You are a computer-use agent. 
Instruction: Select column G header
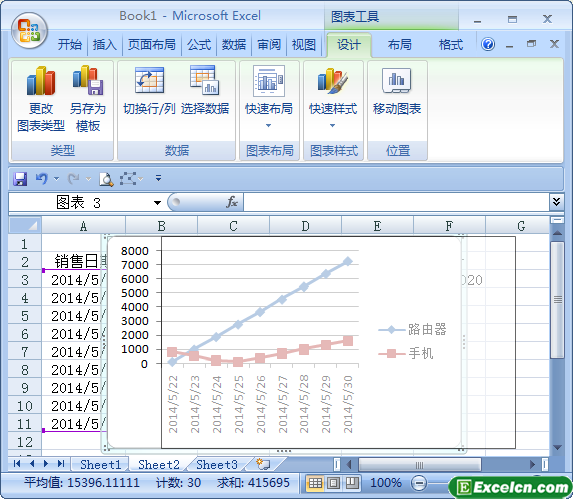coord(521,226)
